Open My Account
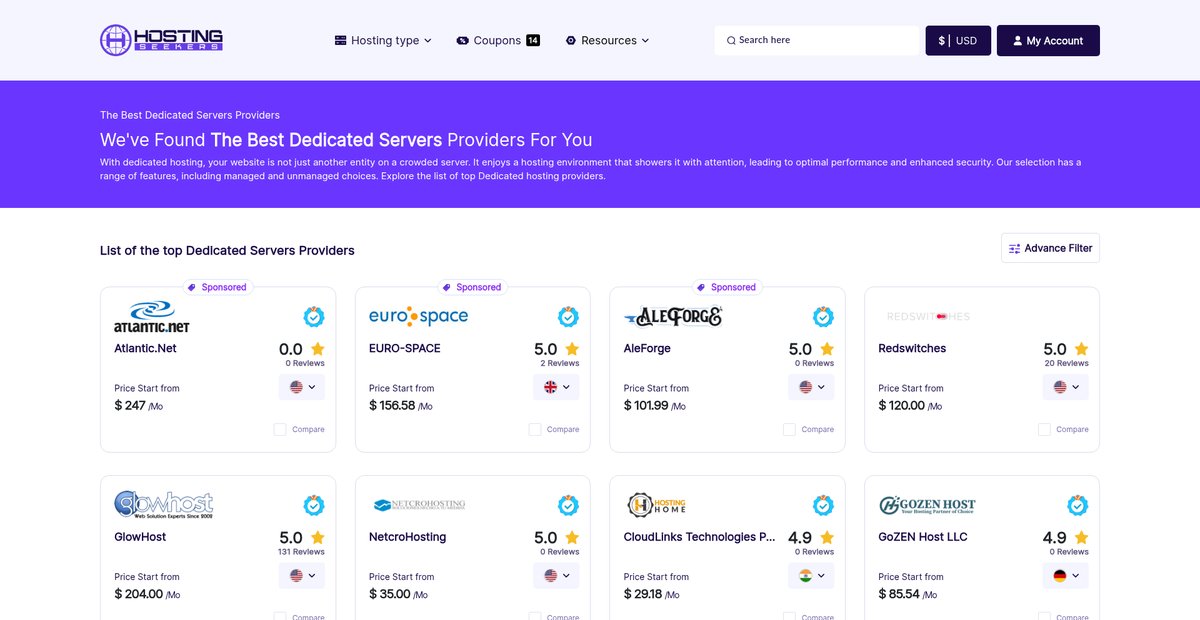The image size is (1200, 620). click(x=1048, y=41)
